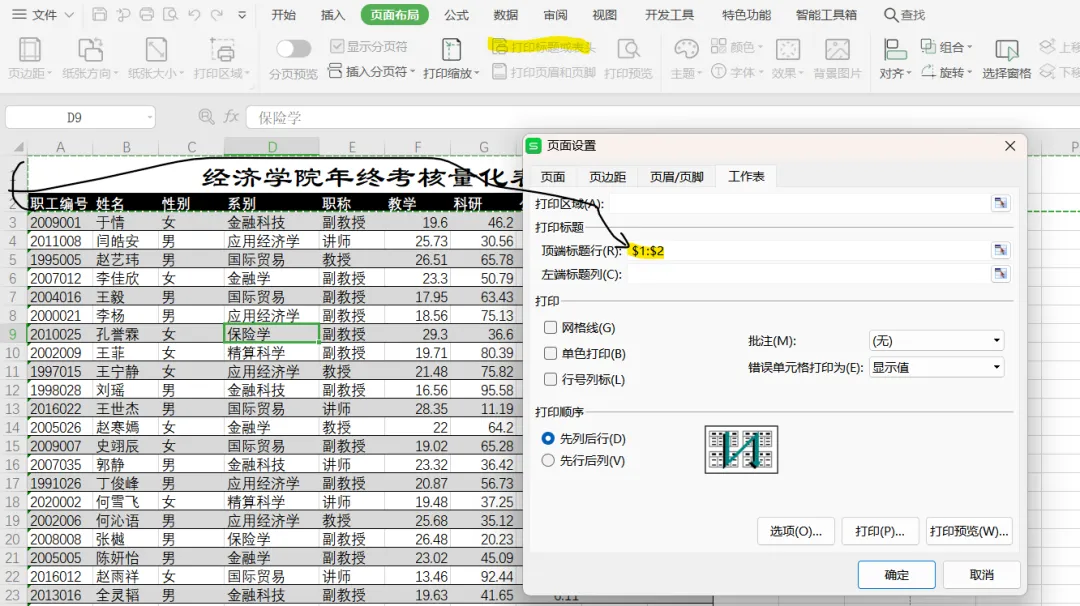
Task: Expand the 批注 dropdown
Action: click(x=936, y=341)
